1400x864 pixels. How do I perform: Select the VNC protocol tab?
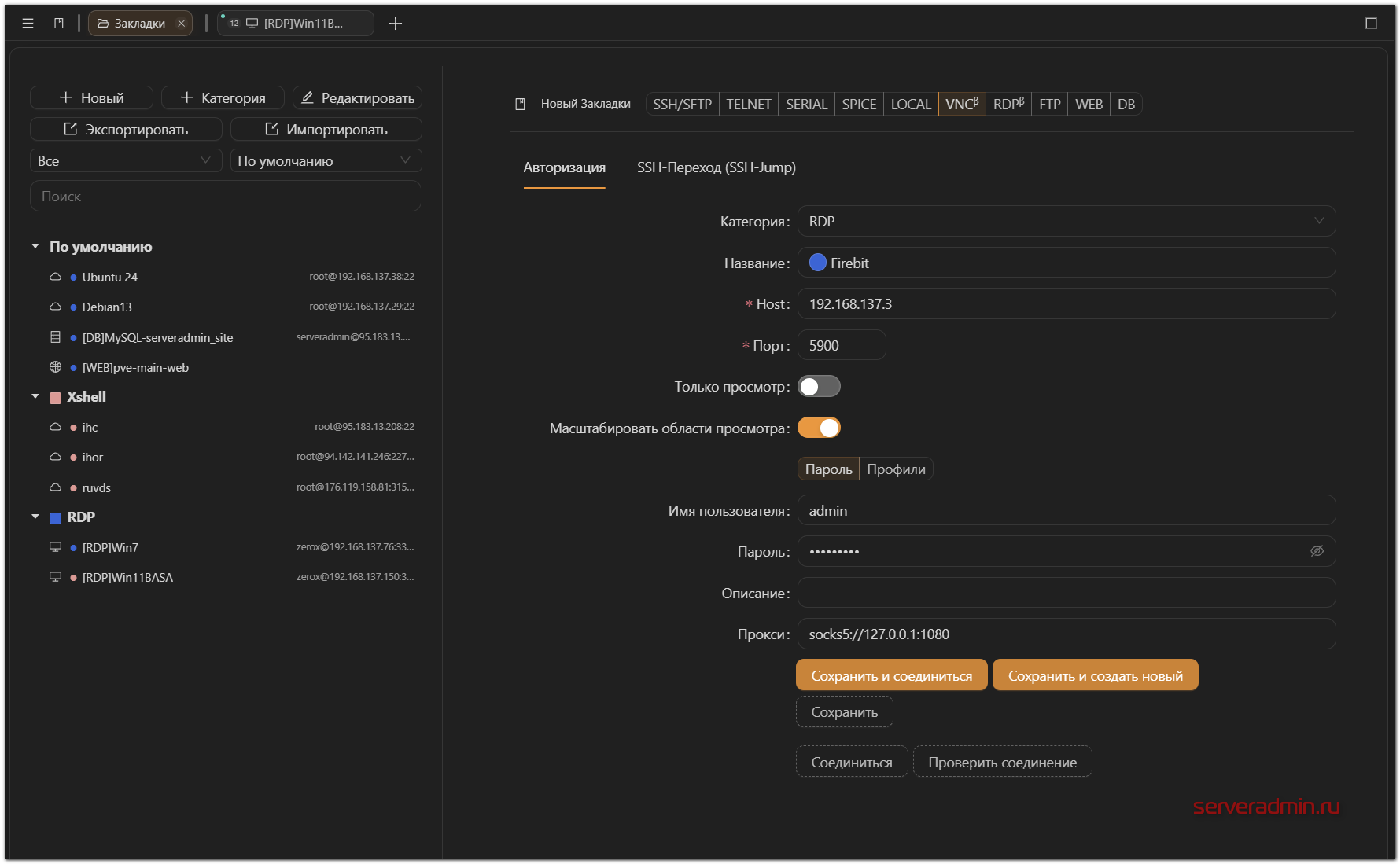pos(962,105)
